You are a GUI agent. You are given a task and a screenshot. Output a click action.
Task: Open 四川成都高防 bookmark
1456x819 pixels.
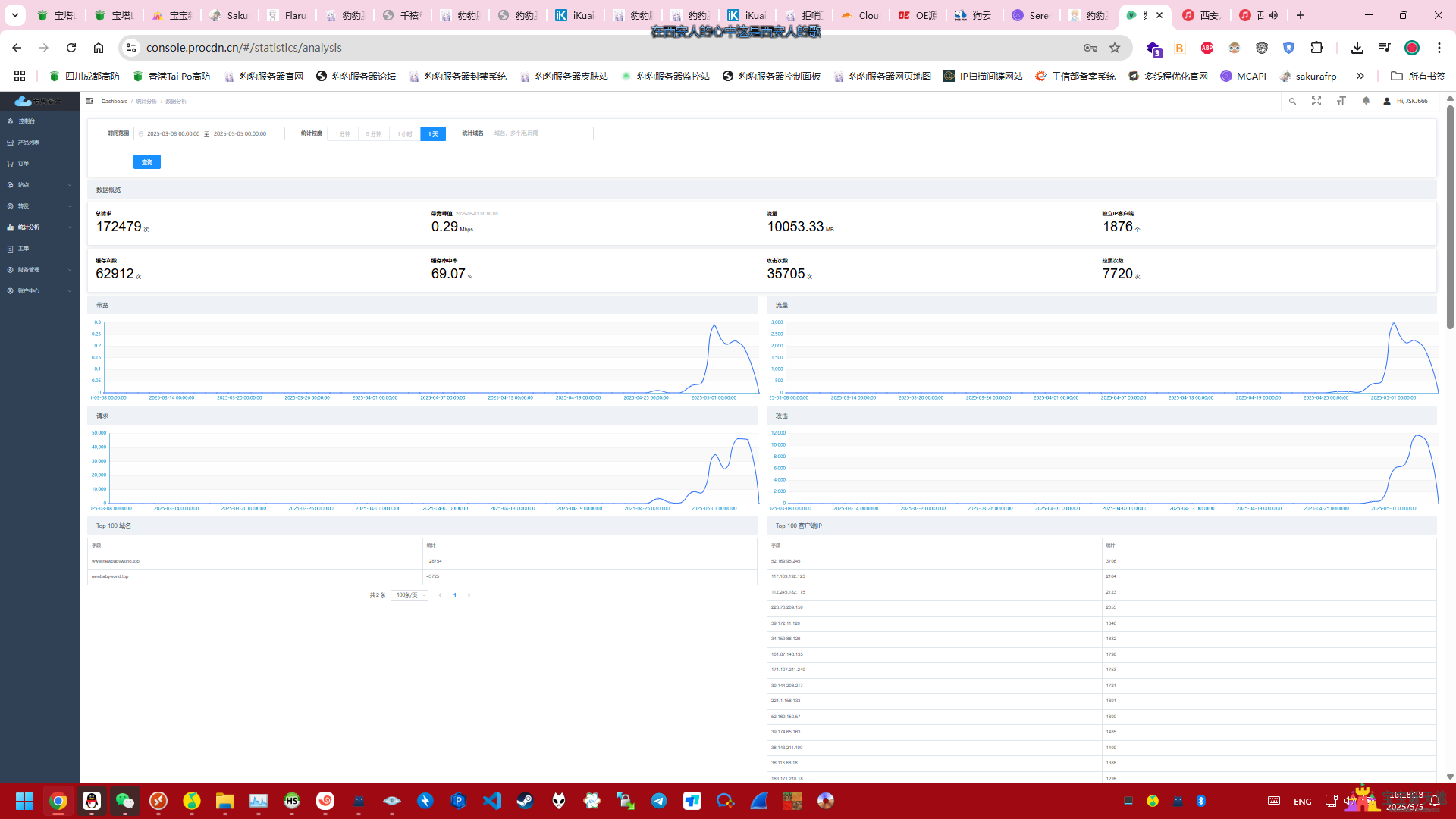[x=84, y=76]
